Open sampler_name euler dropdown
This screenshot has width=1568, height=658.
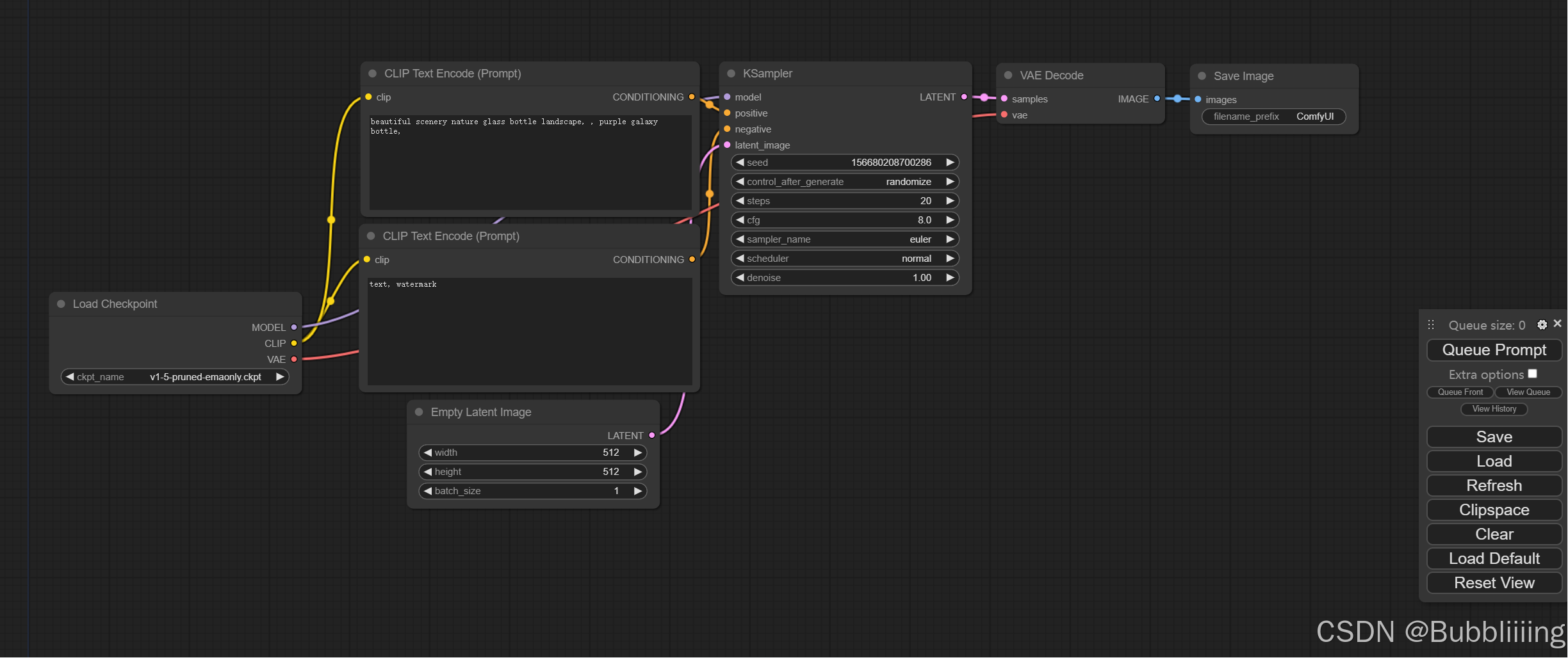845,239
